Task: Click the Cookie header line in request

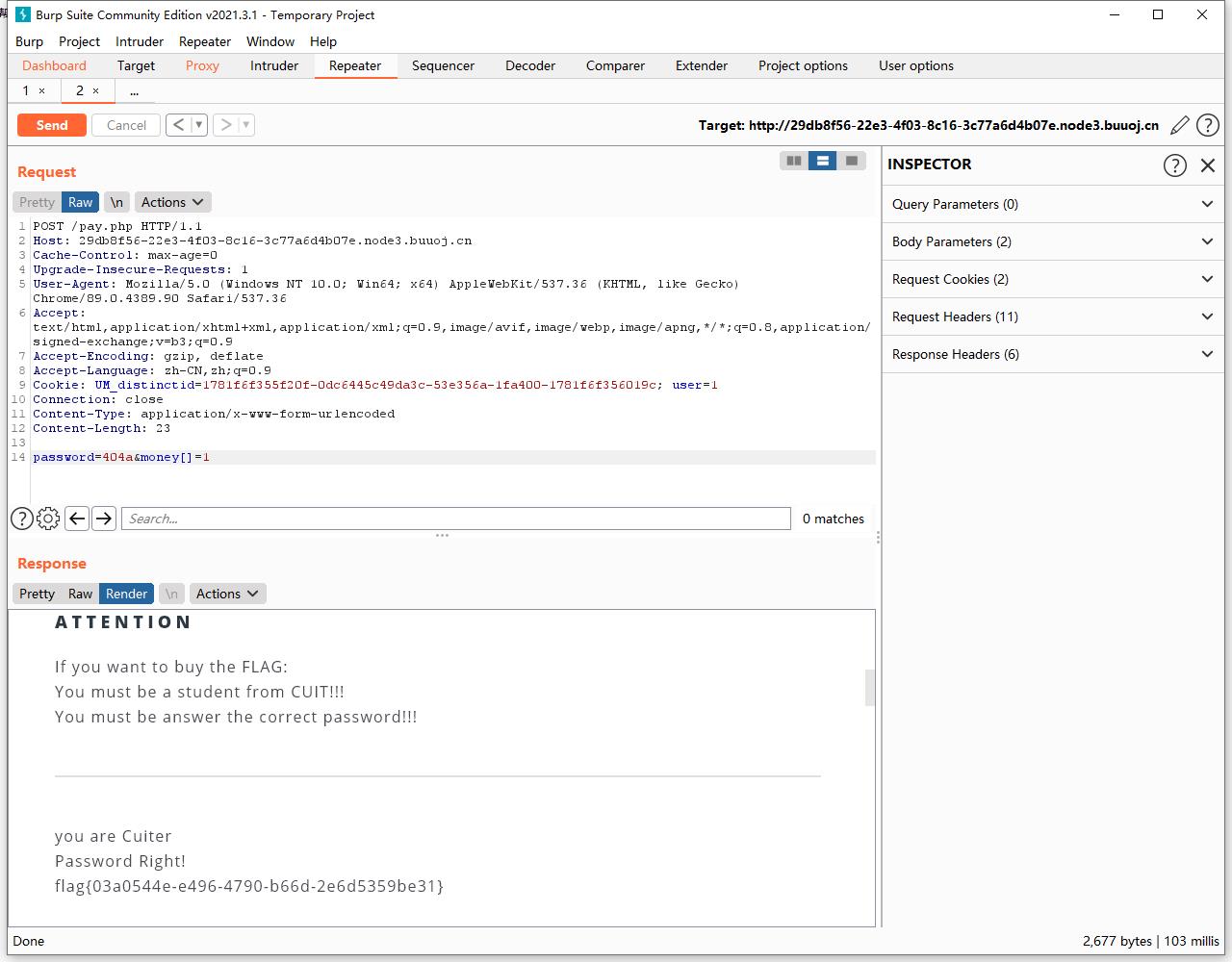Action: pos(375,385)
